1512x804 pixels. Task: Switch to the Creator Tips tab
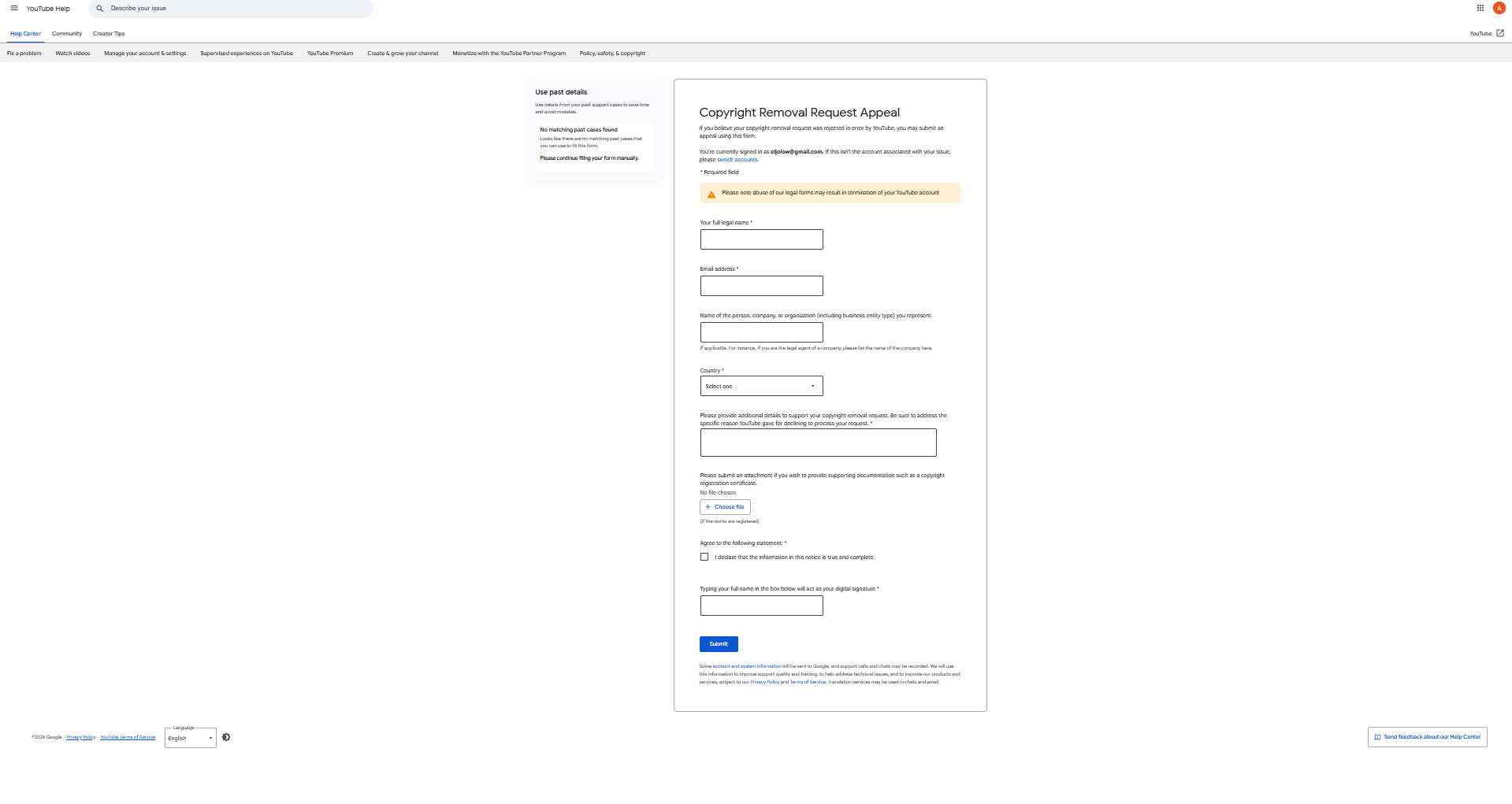[109, 34]
